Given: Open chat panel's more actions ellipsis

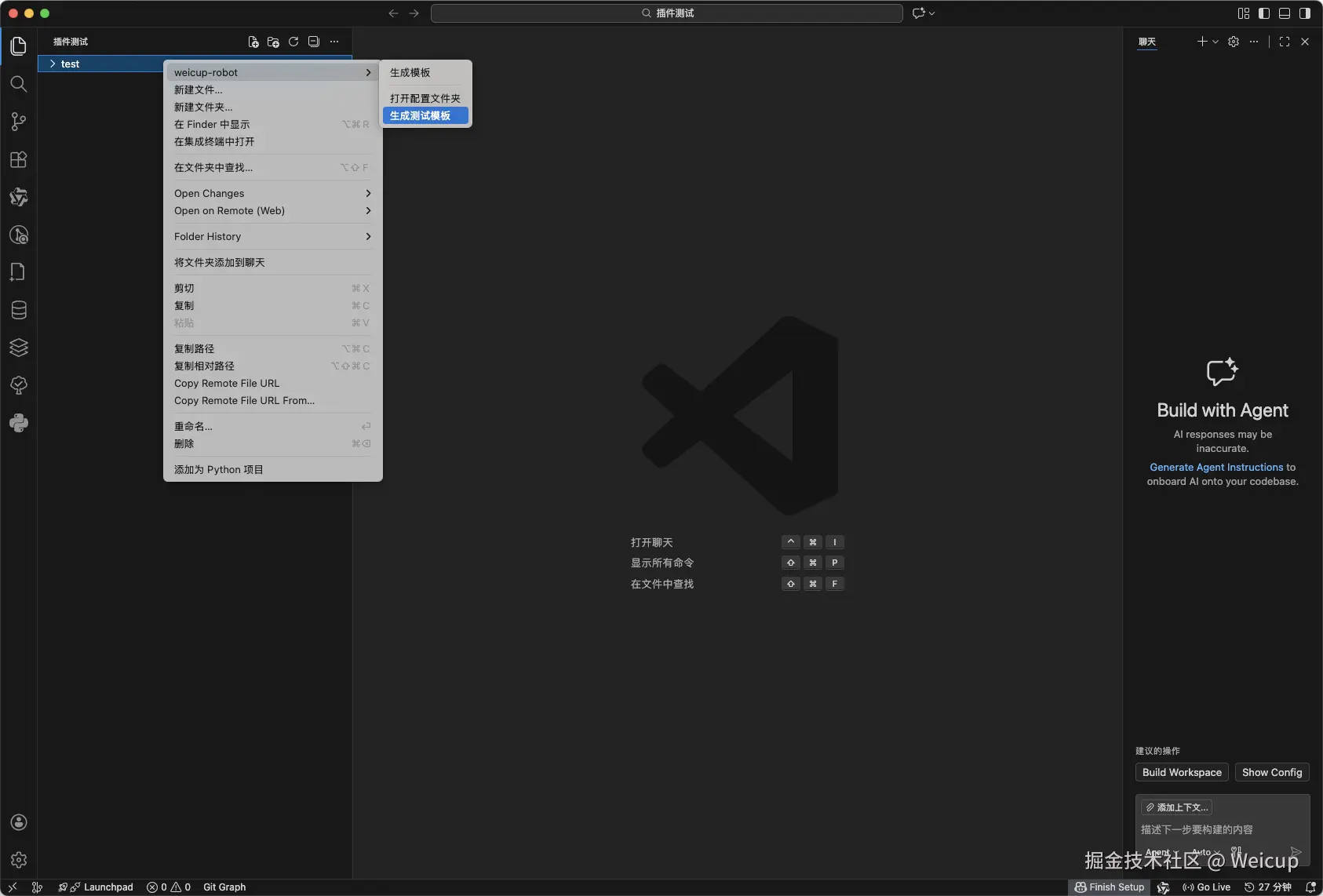Looking at the screenshot, I should 1254,42.
